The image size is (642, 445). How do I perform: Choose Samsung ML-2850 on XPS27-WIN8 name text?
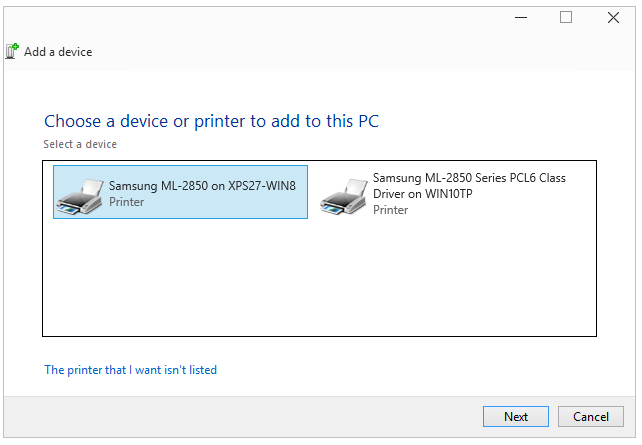click(x=202, y=186)
